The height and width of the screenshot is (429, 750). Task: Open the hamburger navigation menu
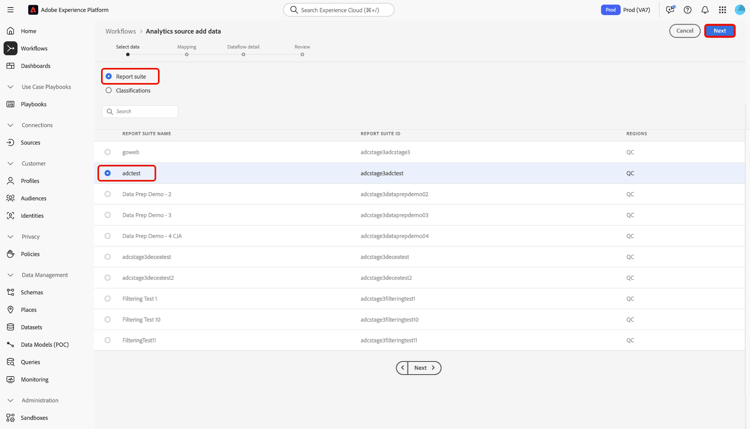point(10,10)
